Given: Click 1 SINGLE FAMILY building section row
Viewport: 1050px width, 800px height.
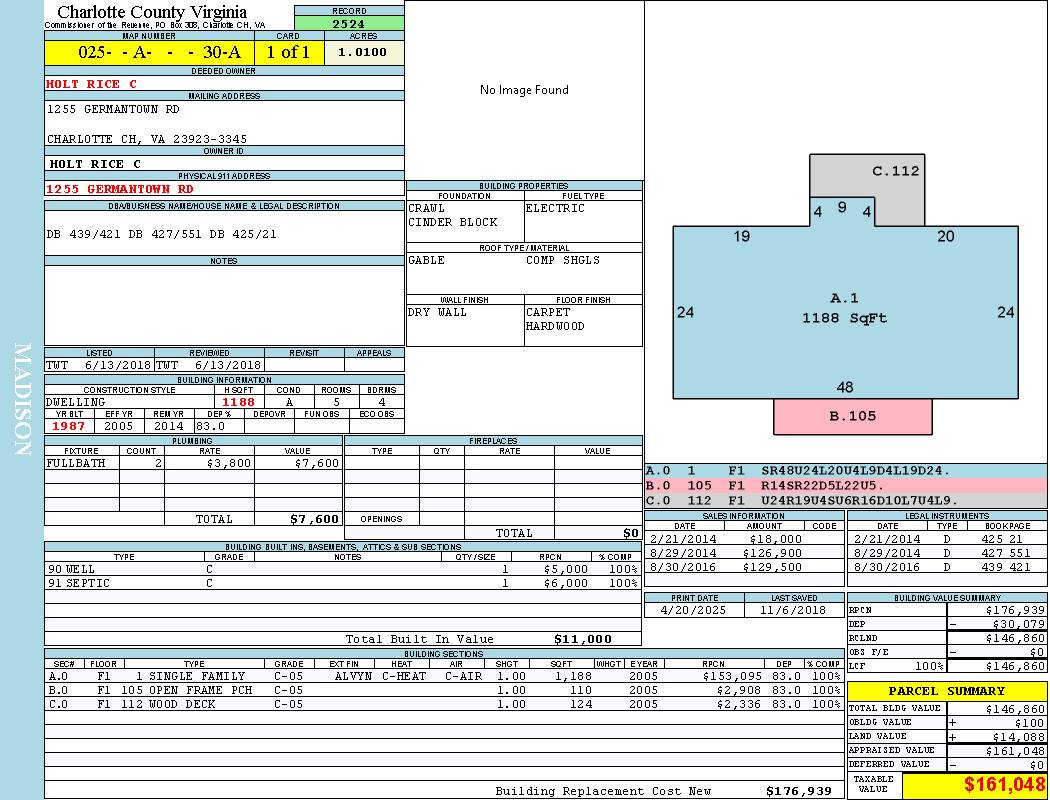Looking at the screenshot, I should [x=444, y=676].
